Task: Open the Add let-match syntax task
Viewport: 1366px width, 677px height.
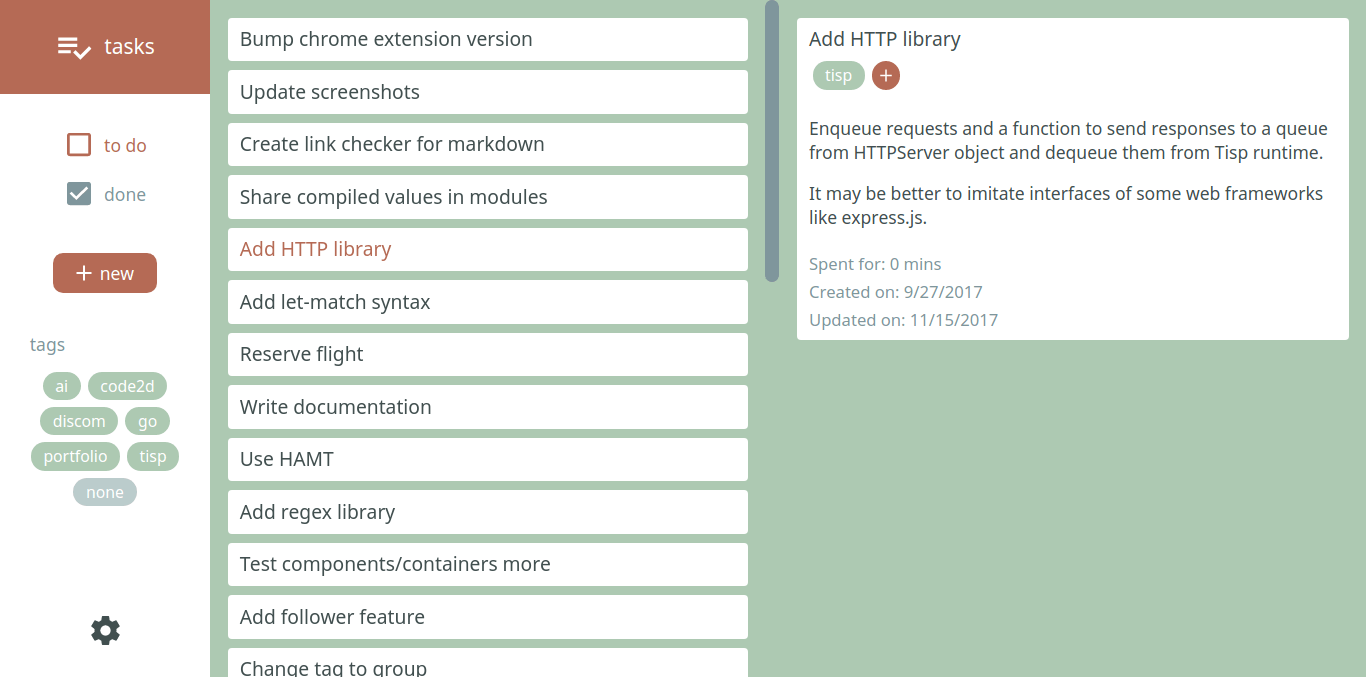Action: 488,302
